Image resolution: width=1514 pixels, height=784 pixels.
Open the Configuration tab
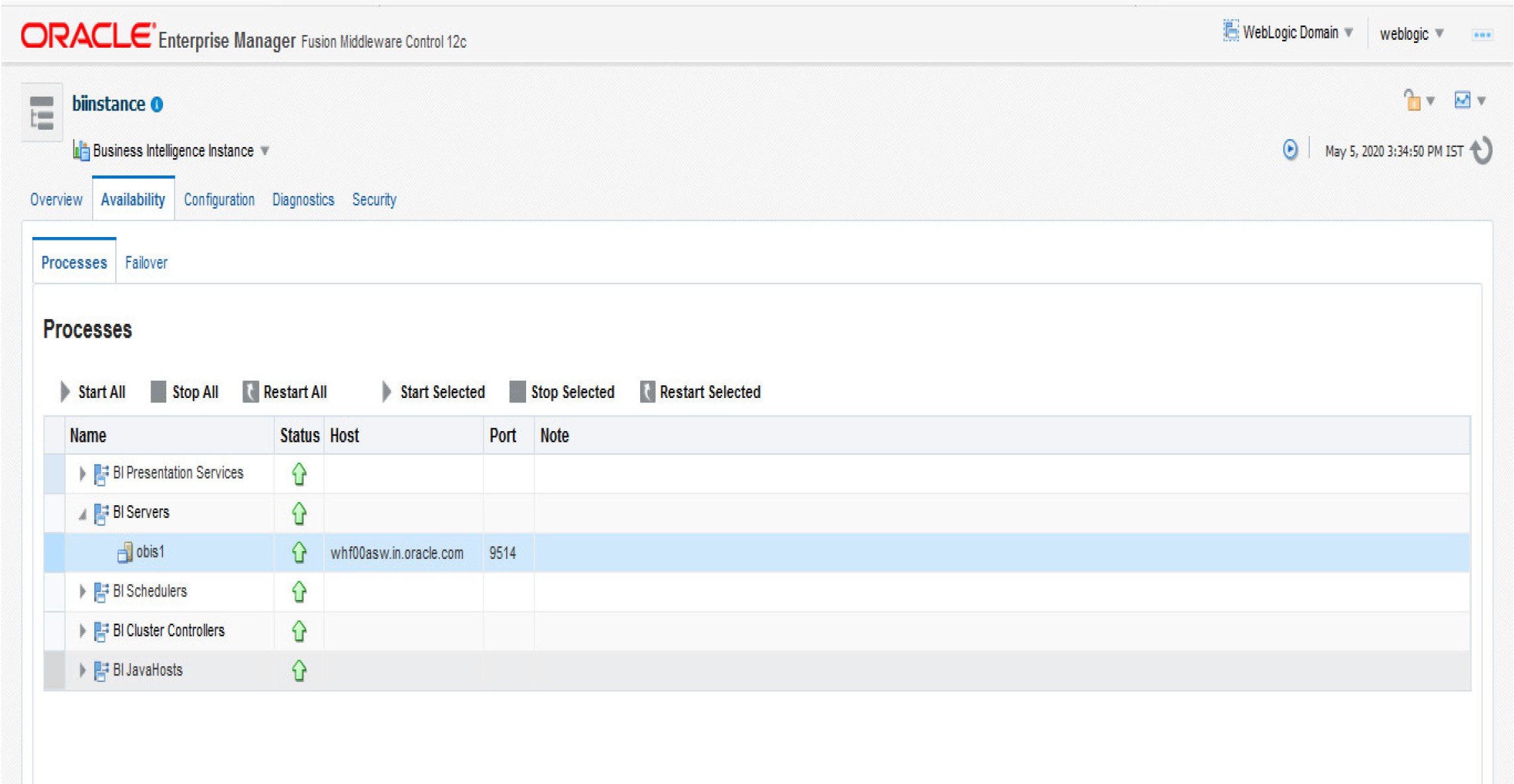tap(219, 199)
